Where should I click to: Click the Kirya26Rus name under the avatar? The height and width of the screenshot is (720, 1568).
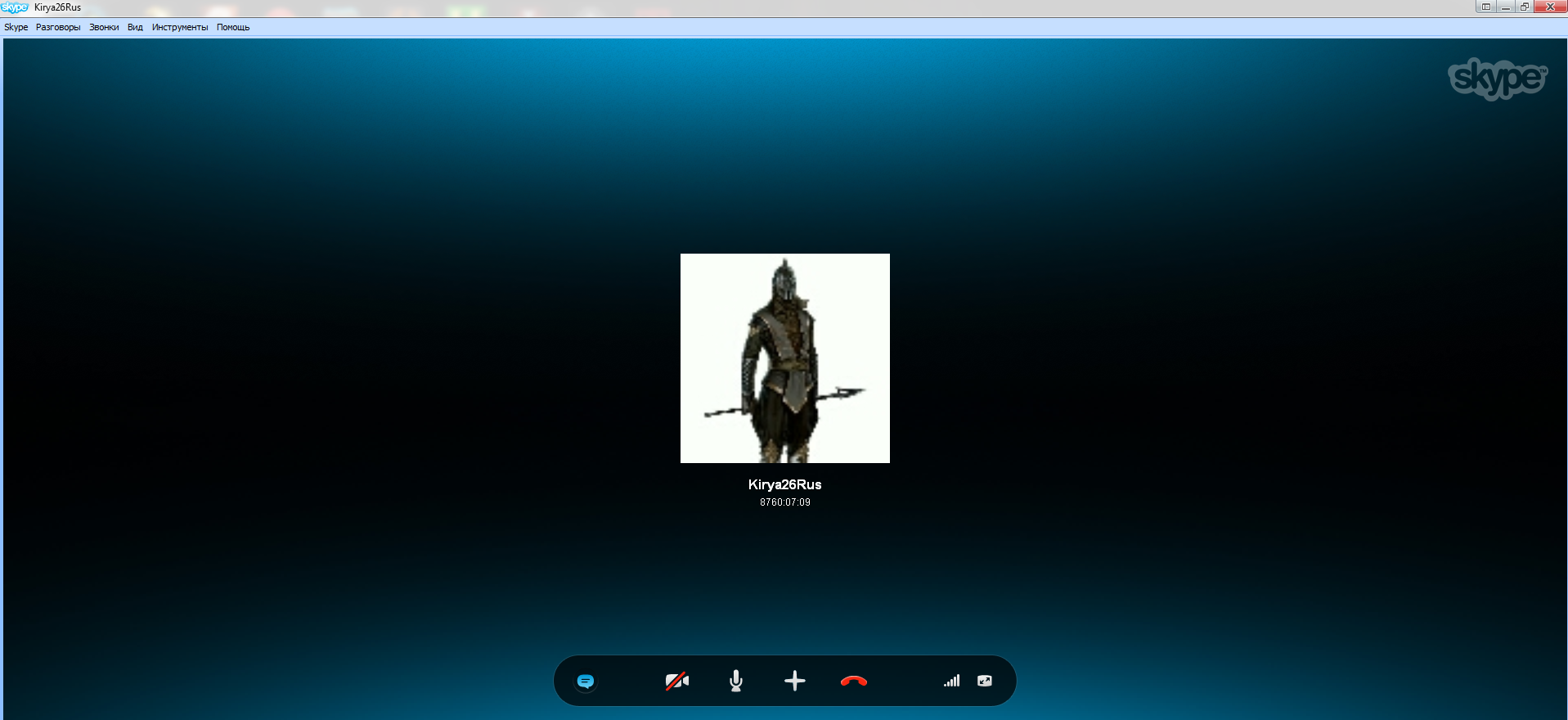coord(784,484)
